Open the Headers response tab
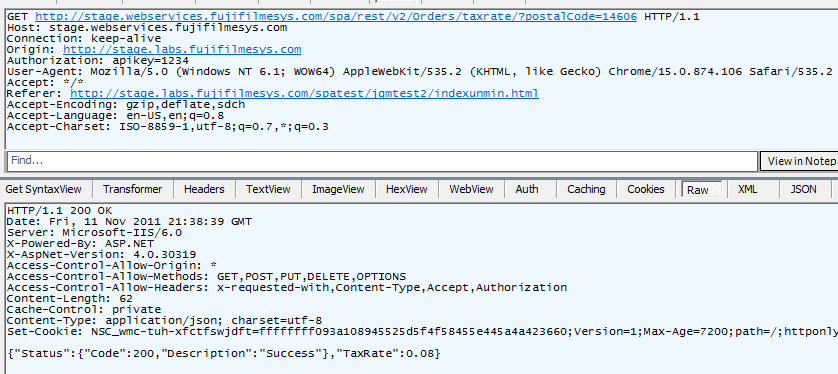 coord(204,189)
